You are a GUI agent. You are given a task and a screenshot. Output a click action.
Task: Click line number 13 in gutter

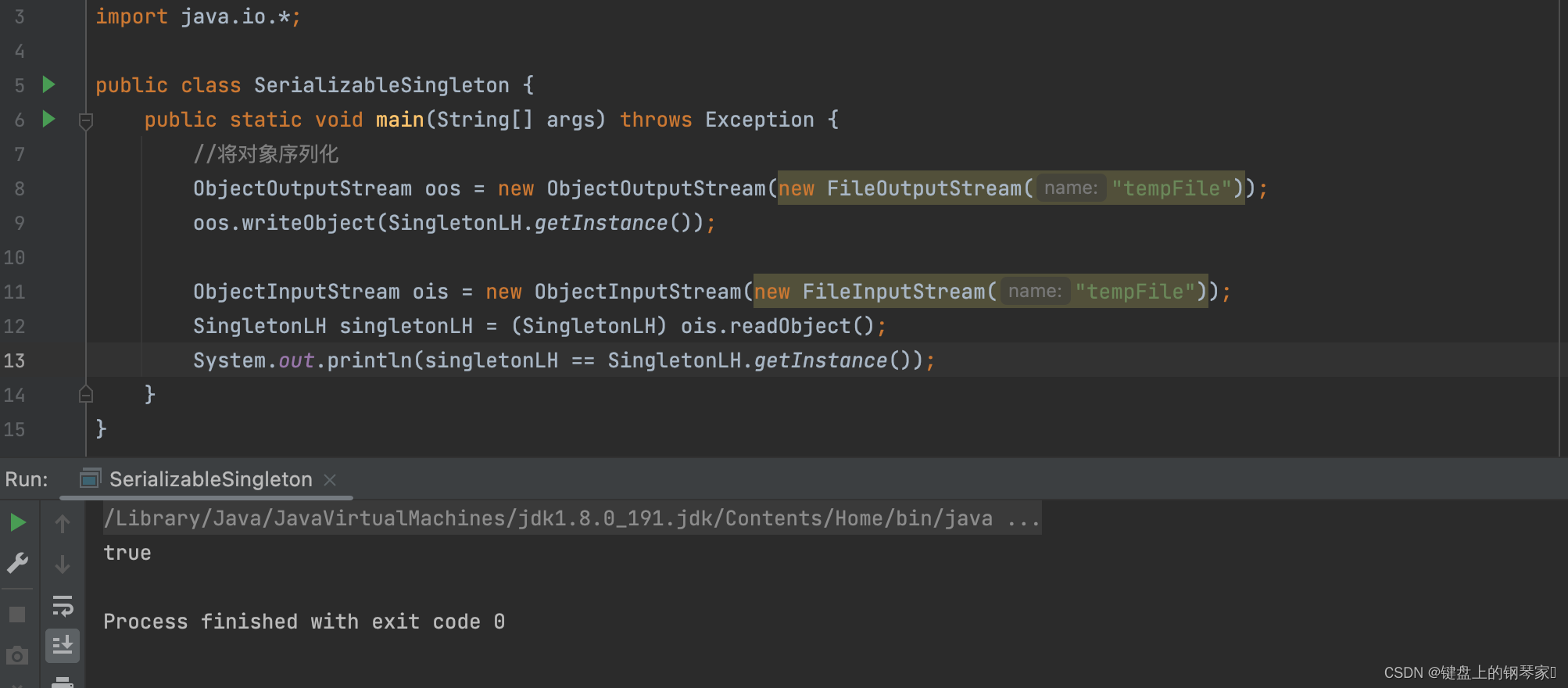point(15,360)
